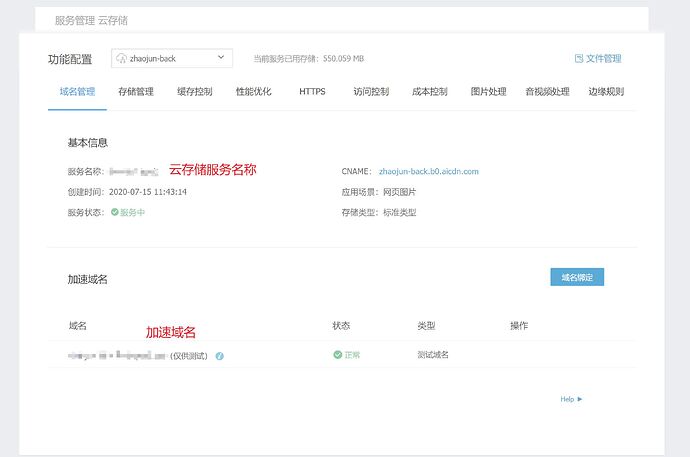Click the (仅供测试) label in domain row

[x=189, y=356]
